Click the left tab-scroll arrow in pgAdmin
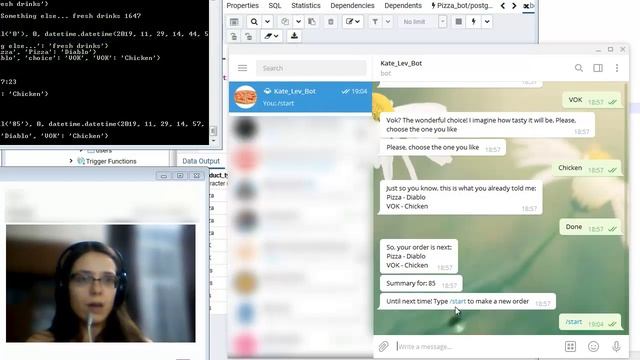This screenshot has width=640, height=360. tap(503, 5)
